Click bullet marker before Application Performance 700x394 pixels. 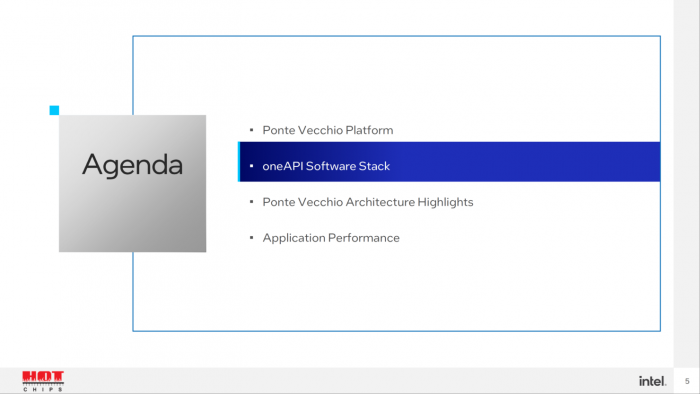pos(251,238)
